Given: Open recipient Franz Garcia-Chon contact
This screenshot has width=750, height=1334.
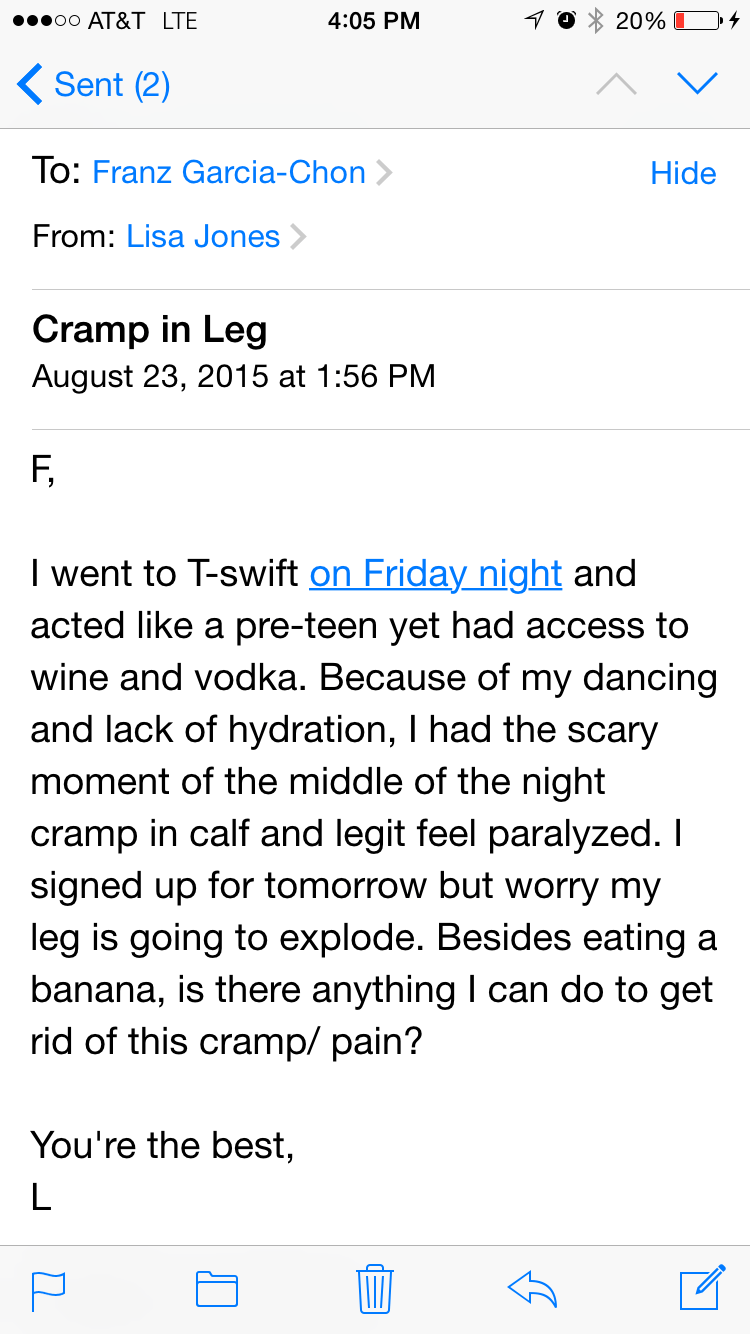Looking at the screenshot, I should (x=229, y=173).
